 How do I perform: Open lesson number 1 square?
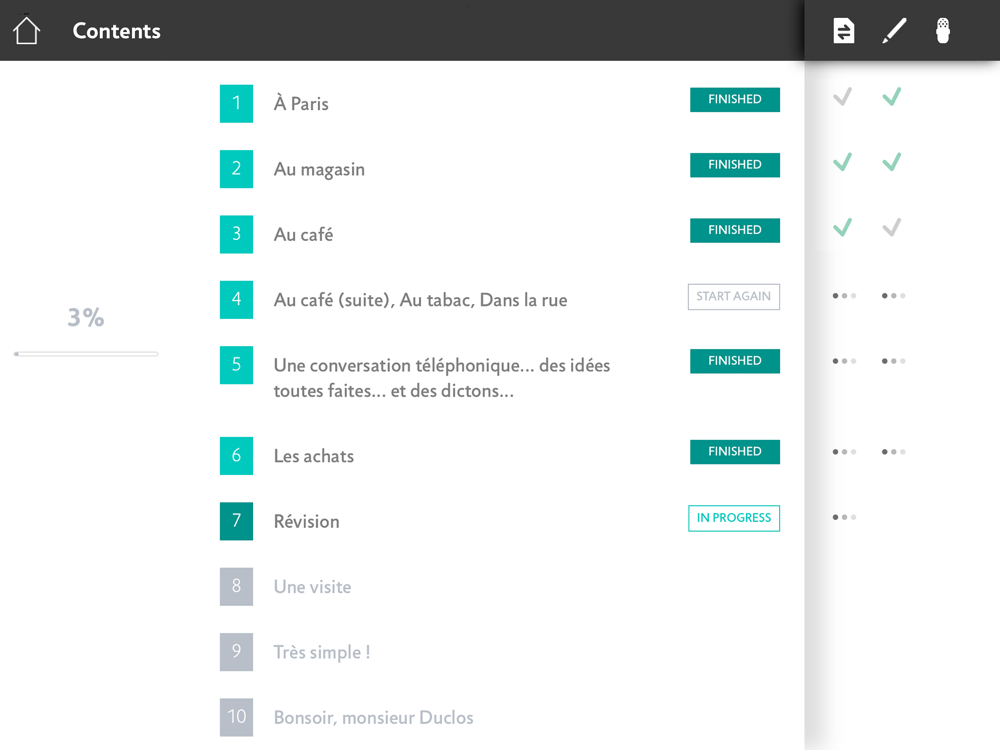click(236, 103)
